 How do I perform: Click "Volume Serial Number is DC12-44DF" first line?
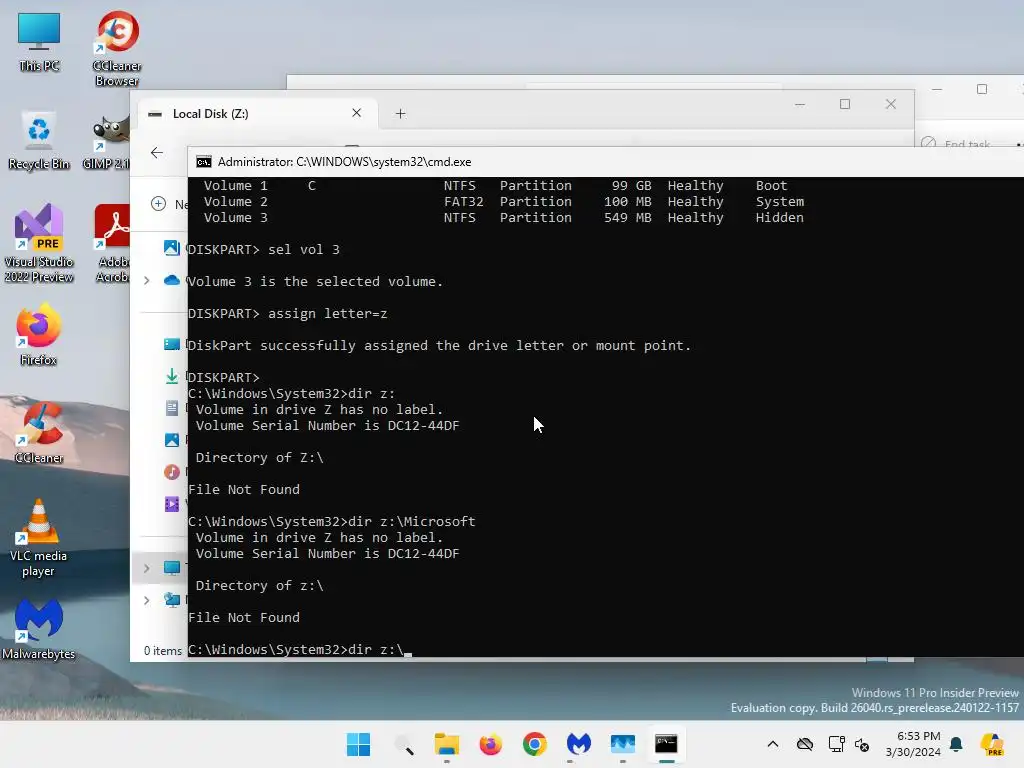tap(327, 426)
